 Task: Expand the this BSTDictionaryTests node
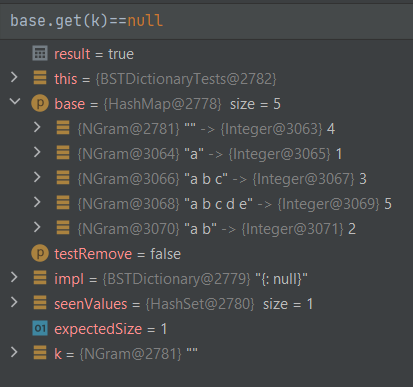click(14, 77)
